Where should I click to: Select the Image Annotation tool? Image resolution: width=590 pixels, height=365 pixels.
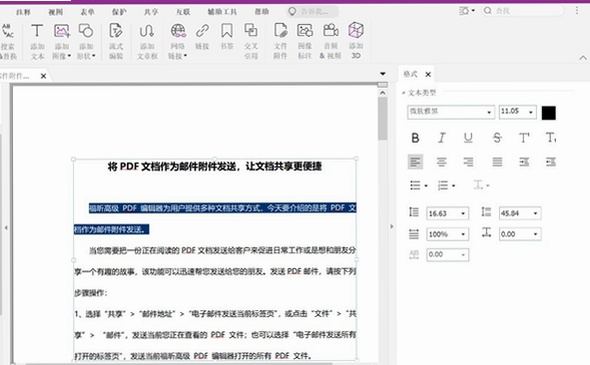coord(305,41)
